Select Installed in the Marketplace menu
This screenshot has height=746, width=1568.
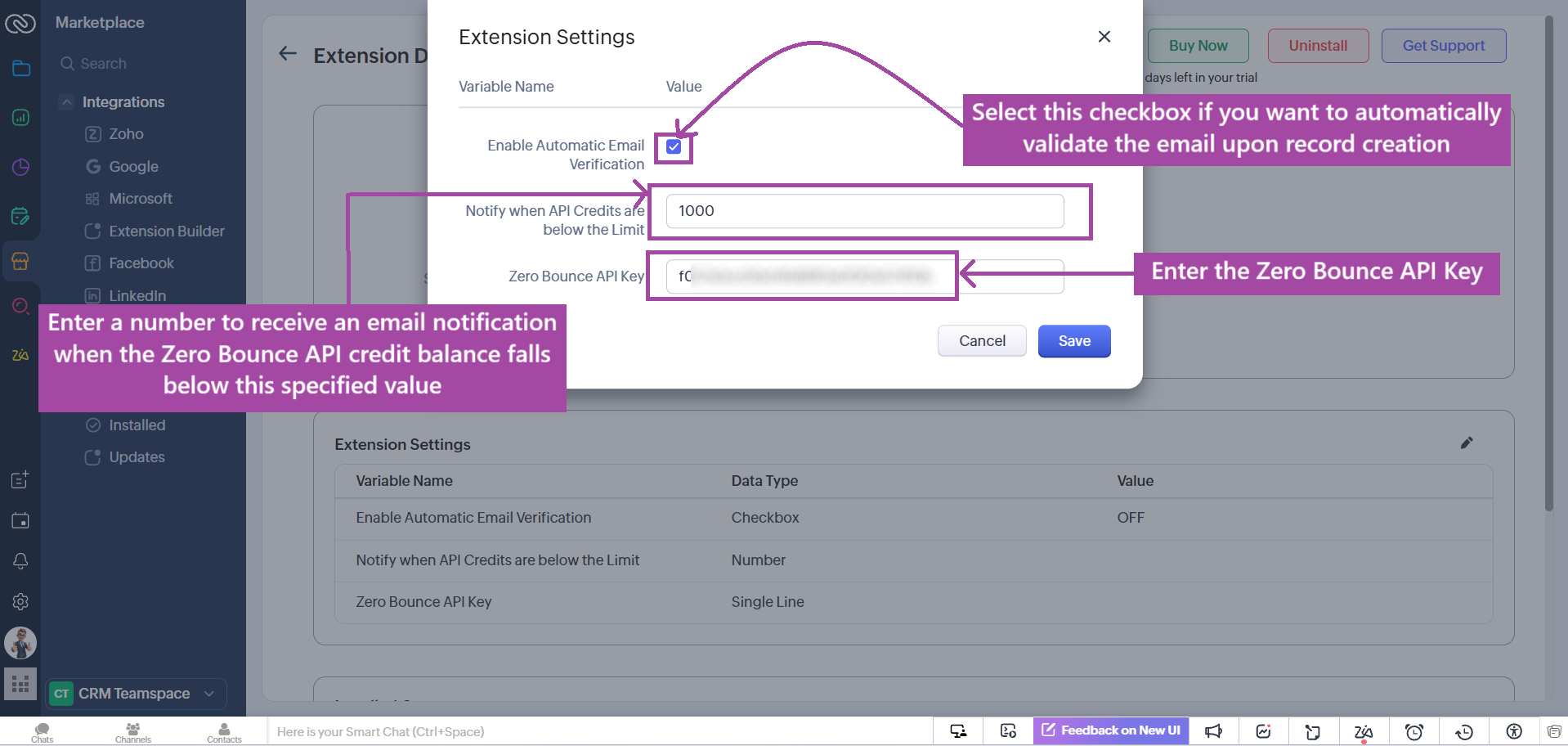click(137, 425)
